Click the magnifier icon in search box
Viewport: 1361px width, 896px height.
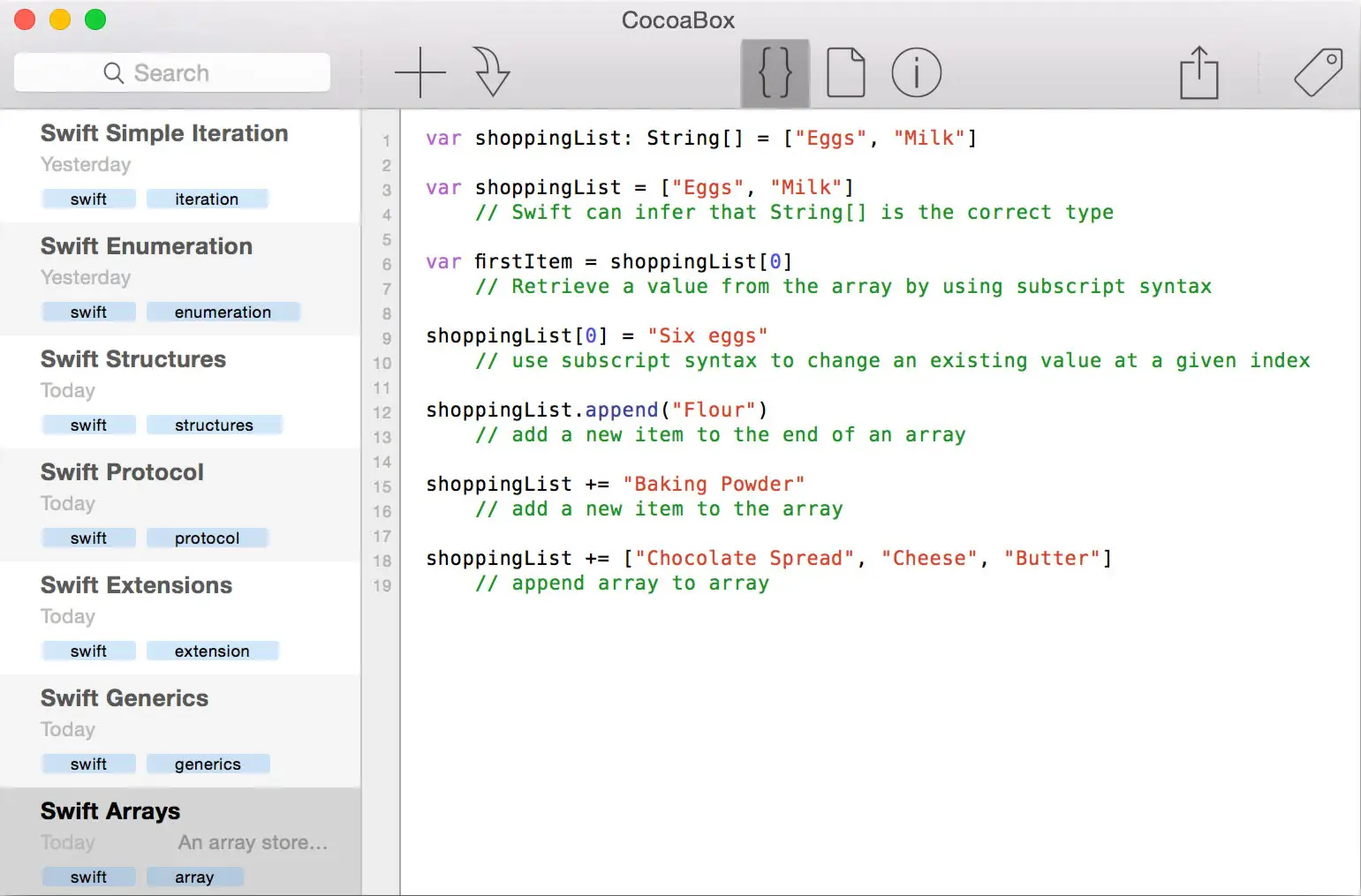[113, 73]
